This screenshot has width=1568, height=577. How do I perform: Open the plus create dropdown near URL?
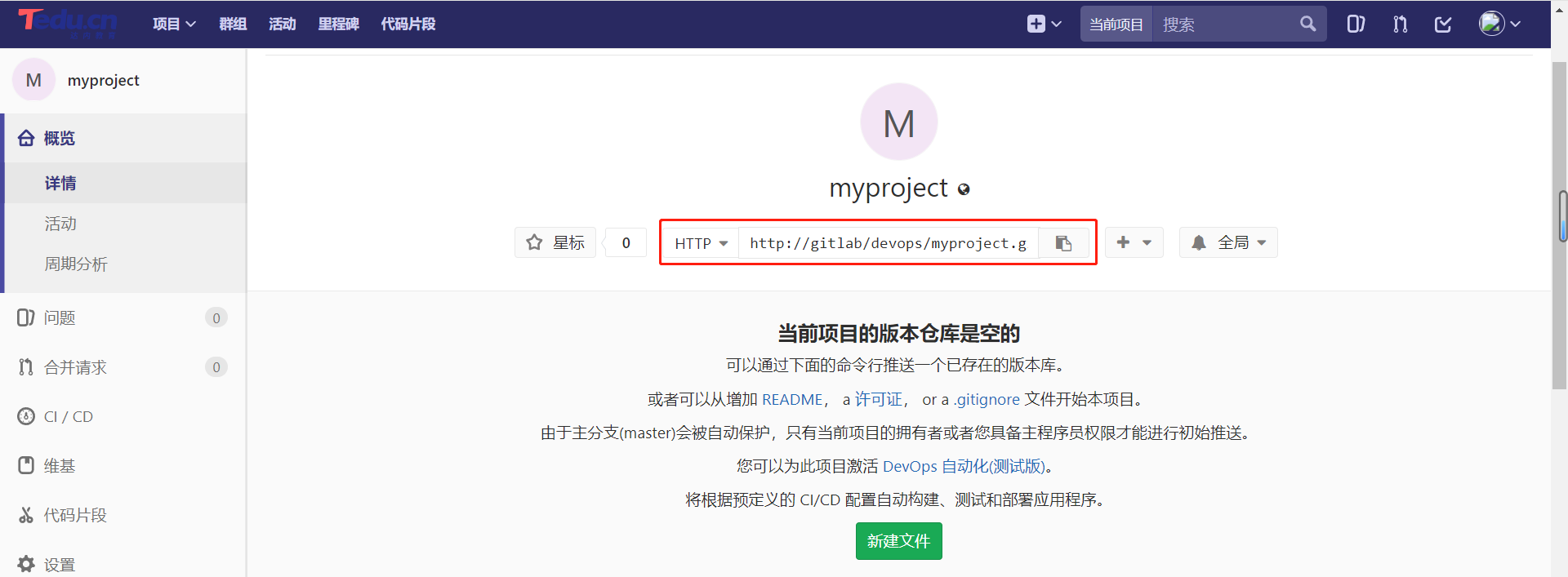[1134, 242]
